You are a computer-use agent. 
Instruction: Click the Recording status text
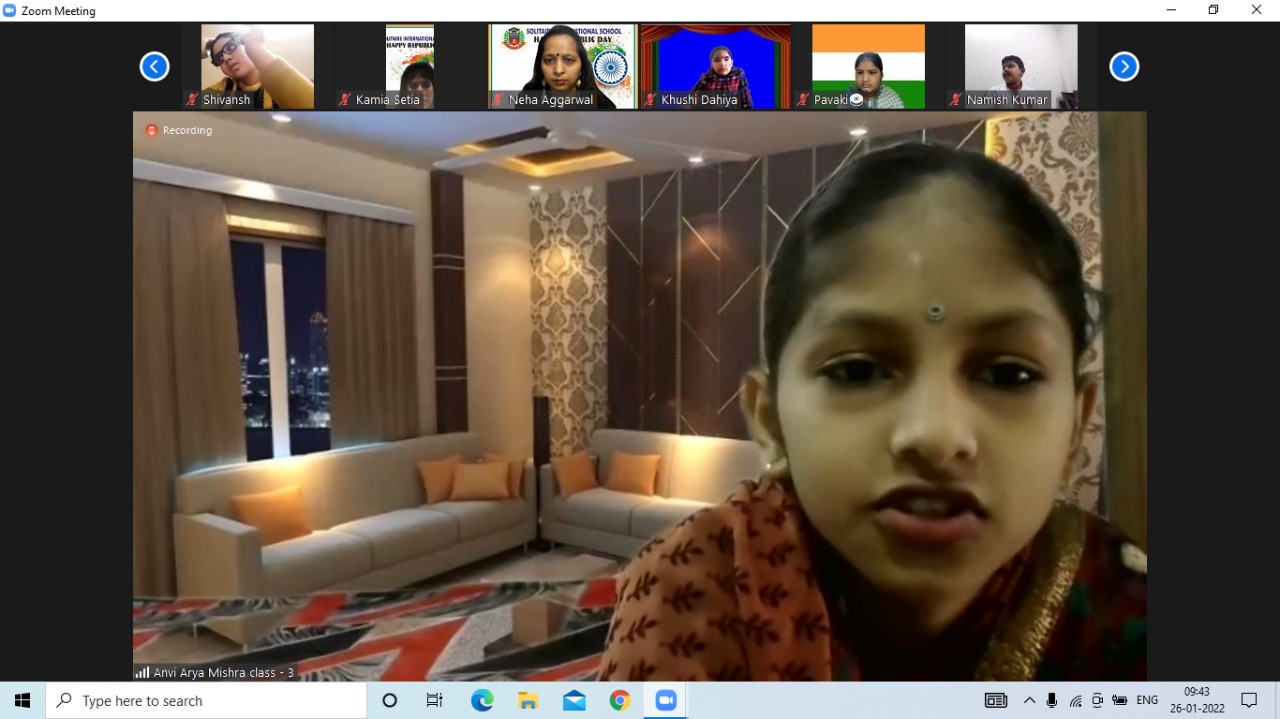point(187,130)
